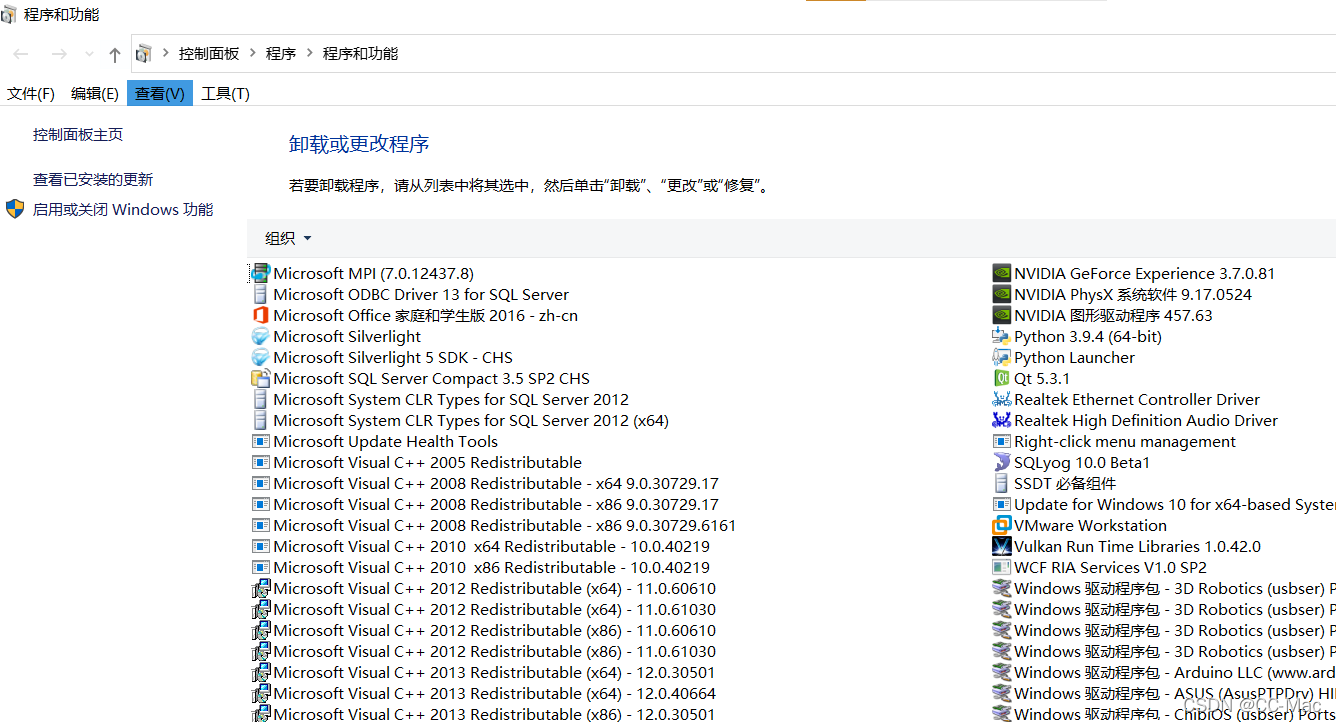Click the Vulkan Run Time Libraries icon
1336x722 pixels.
pyautogui.click(x=1001, y=547)
